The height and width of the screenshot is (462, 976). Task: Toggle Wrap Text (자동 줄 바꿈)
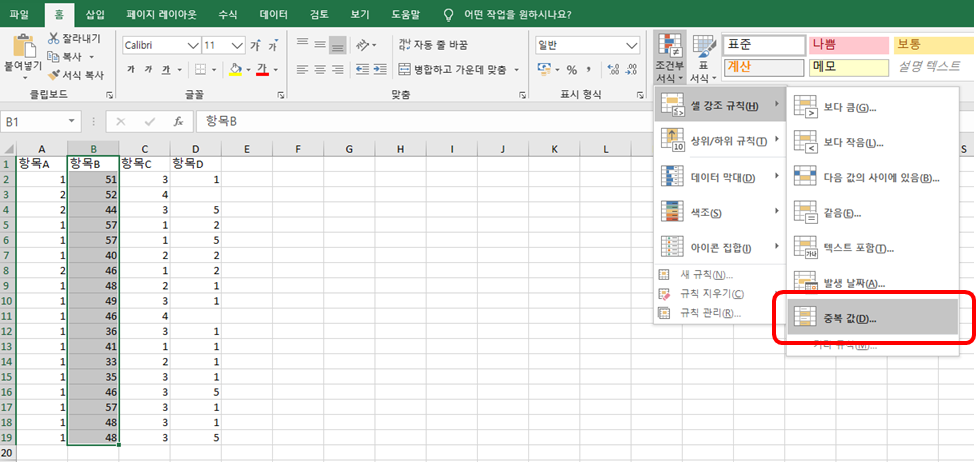(x=433, y=44)
